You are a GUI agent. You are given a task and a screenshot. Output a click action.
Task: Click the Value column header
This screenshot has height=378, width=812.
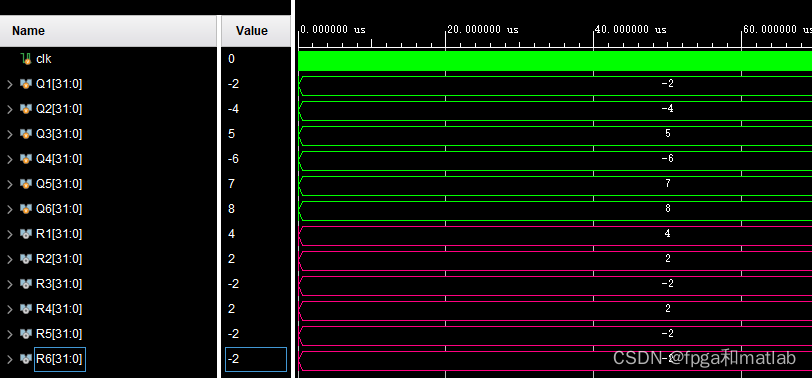coord(256,31)
